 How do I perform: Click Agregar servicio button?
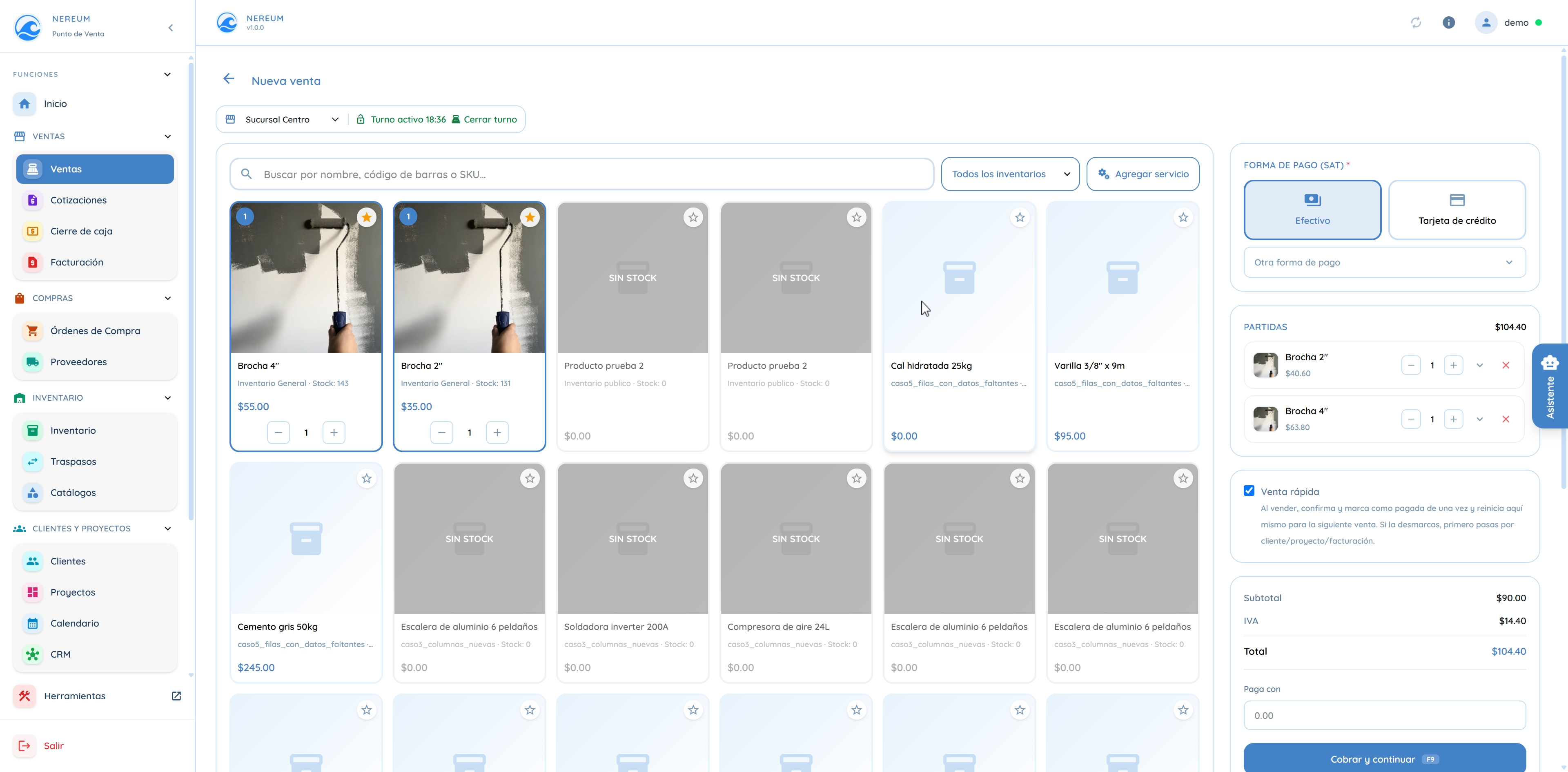click(x=1143, y=174)
